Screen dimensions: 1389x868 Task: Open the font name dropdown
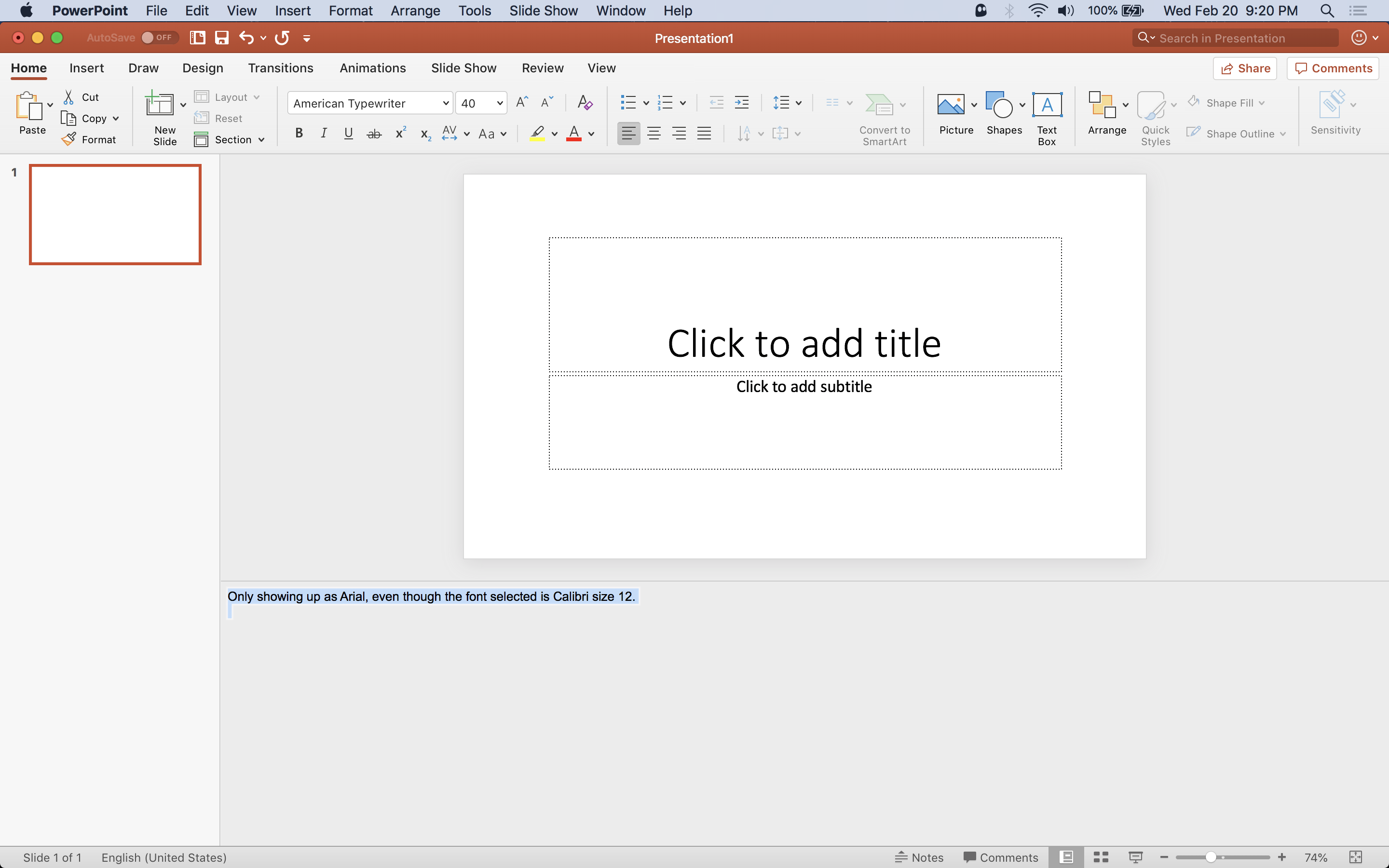pyautogui.click(x=446, y=103)
